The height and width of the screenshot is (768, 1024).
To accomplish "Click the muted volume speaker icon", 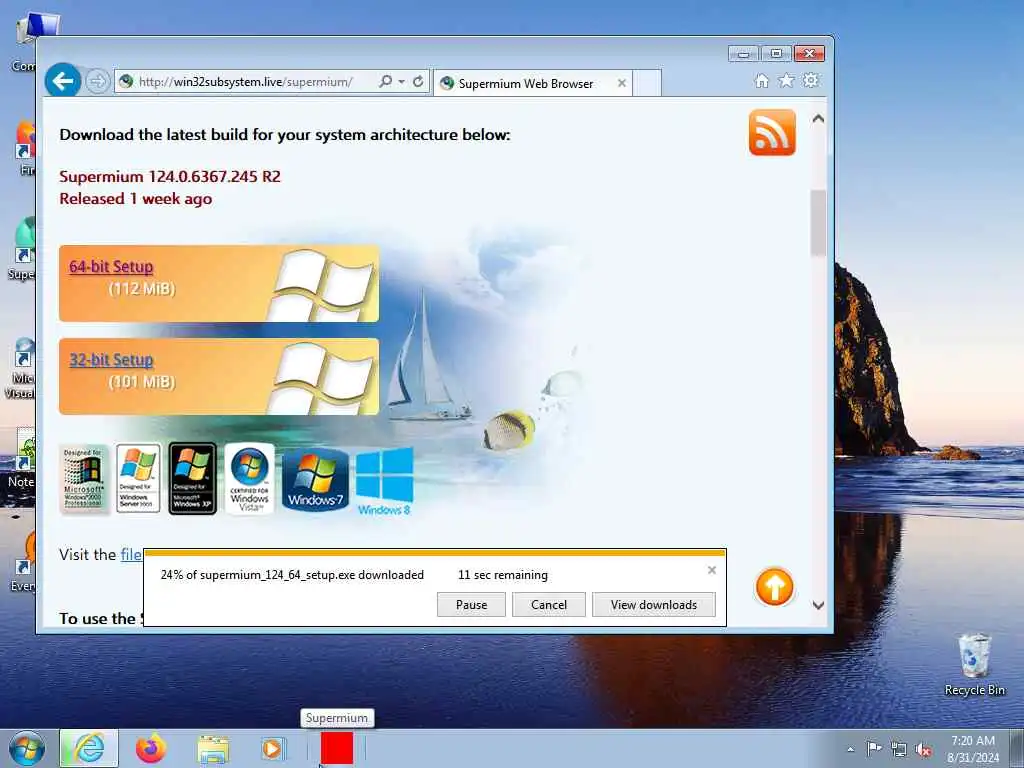I will pyautogui.click(x=923, y=749).
